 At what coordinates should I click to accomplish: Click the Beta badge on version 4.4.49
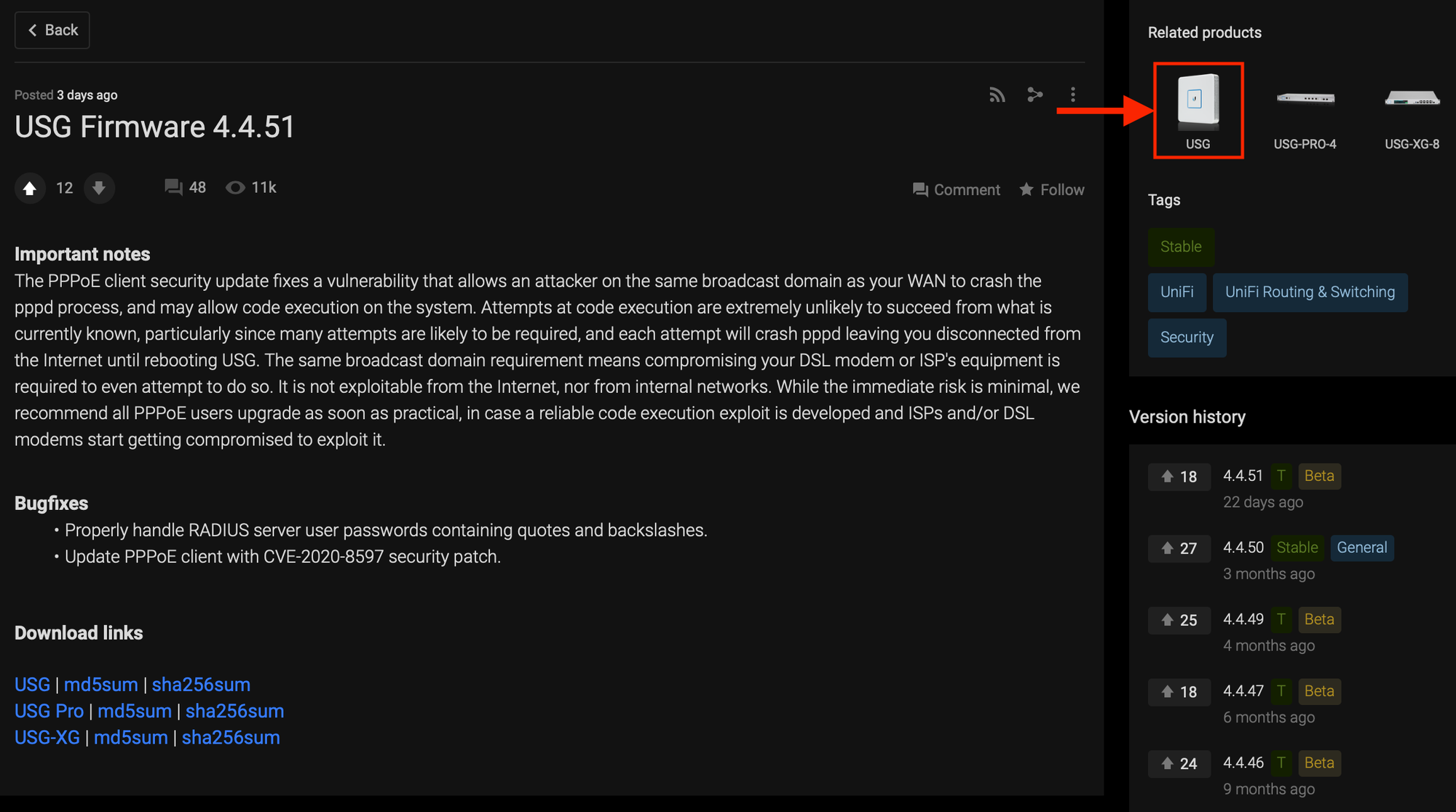tap(1319, 619)
